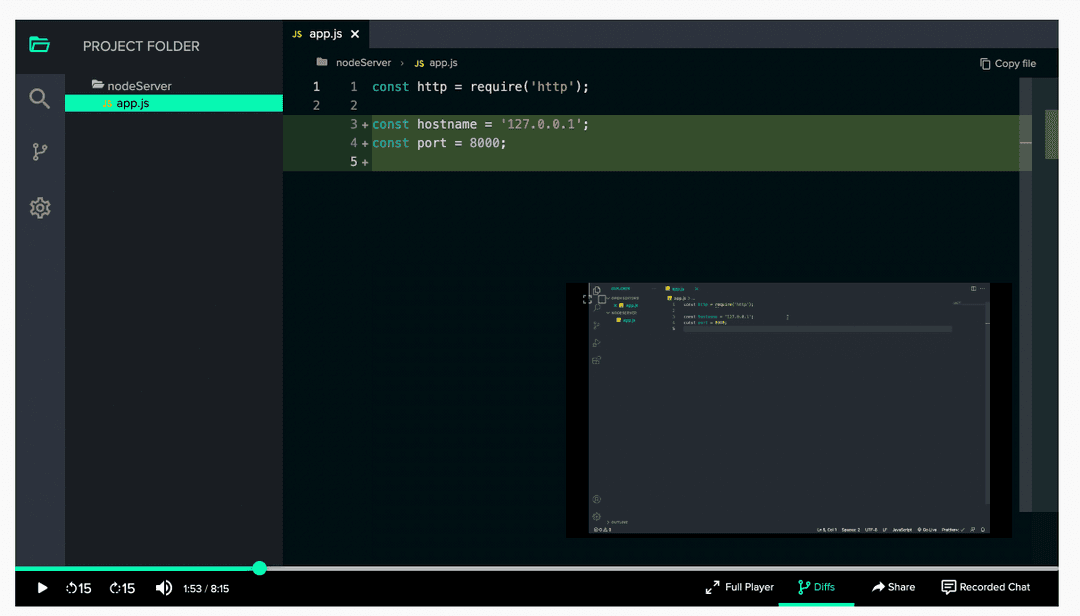
Task: Toggle the Diffs view
Action: pyautogui.click(x=816, y=587)
